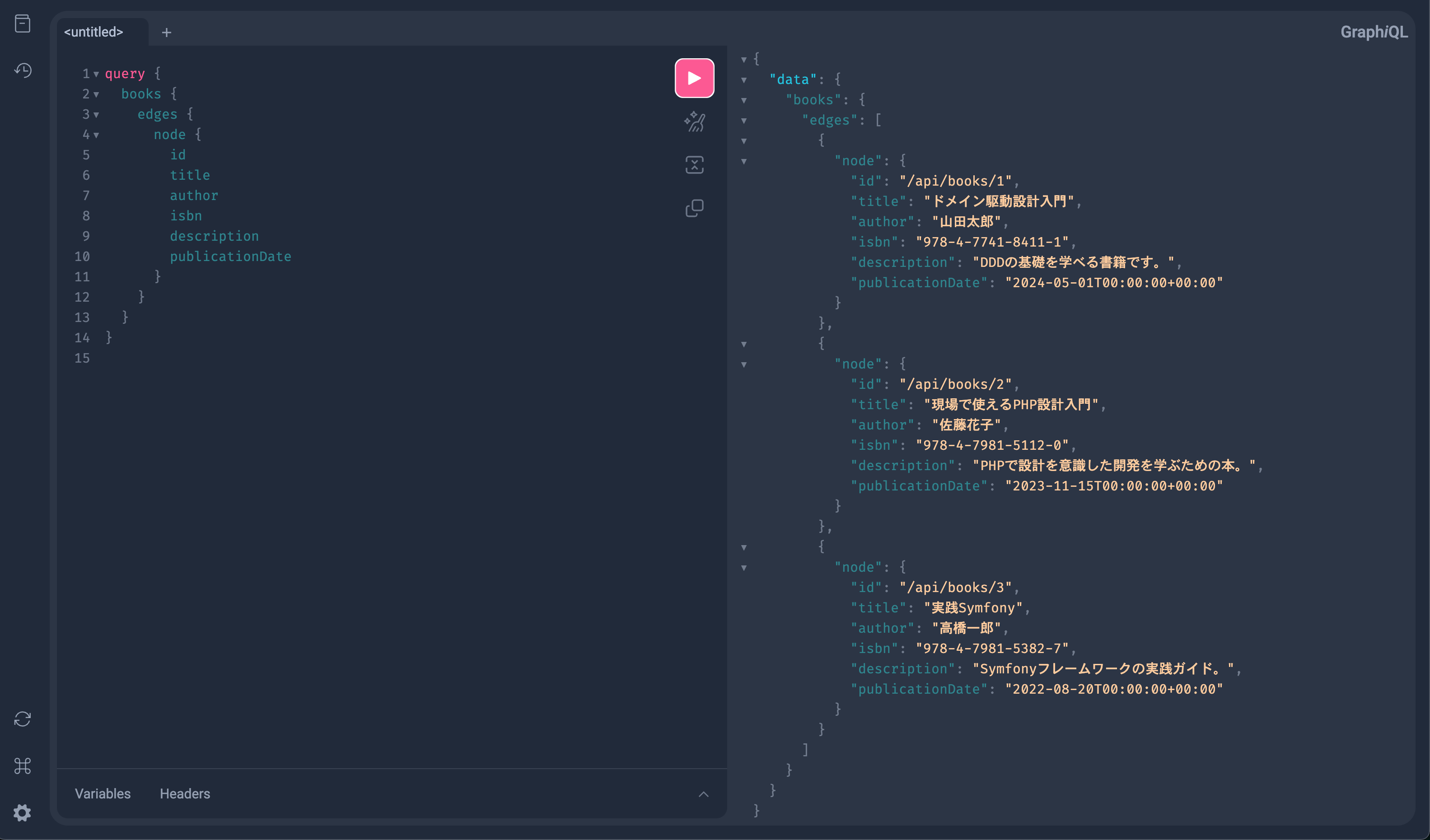
Task: Click isbn value "978-4-7981-5382-7"
Action: tap(992, 649)
